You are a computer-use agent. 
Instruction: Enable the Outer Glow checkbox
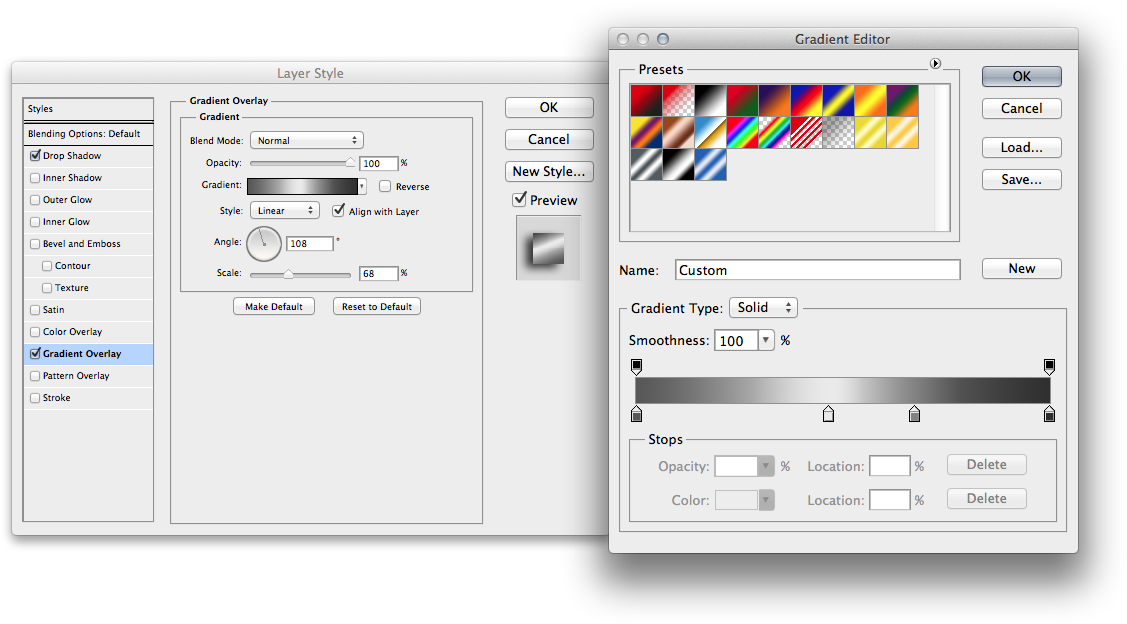point(35,200)
